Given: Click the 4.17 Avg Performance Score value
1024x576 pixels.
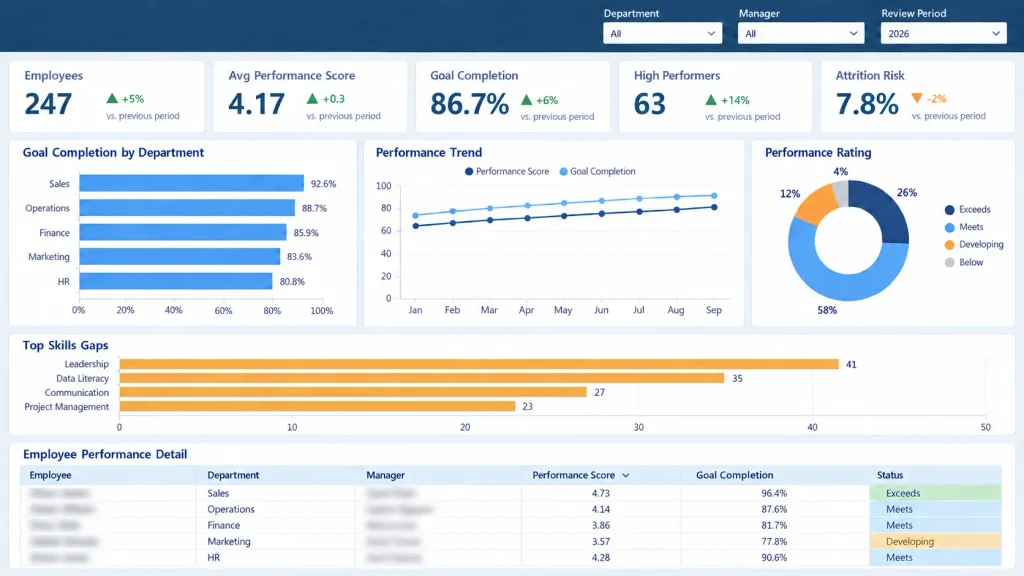Looking at the screenshot, I should tap(257, 104).
